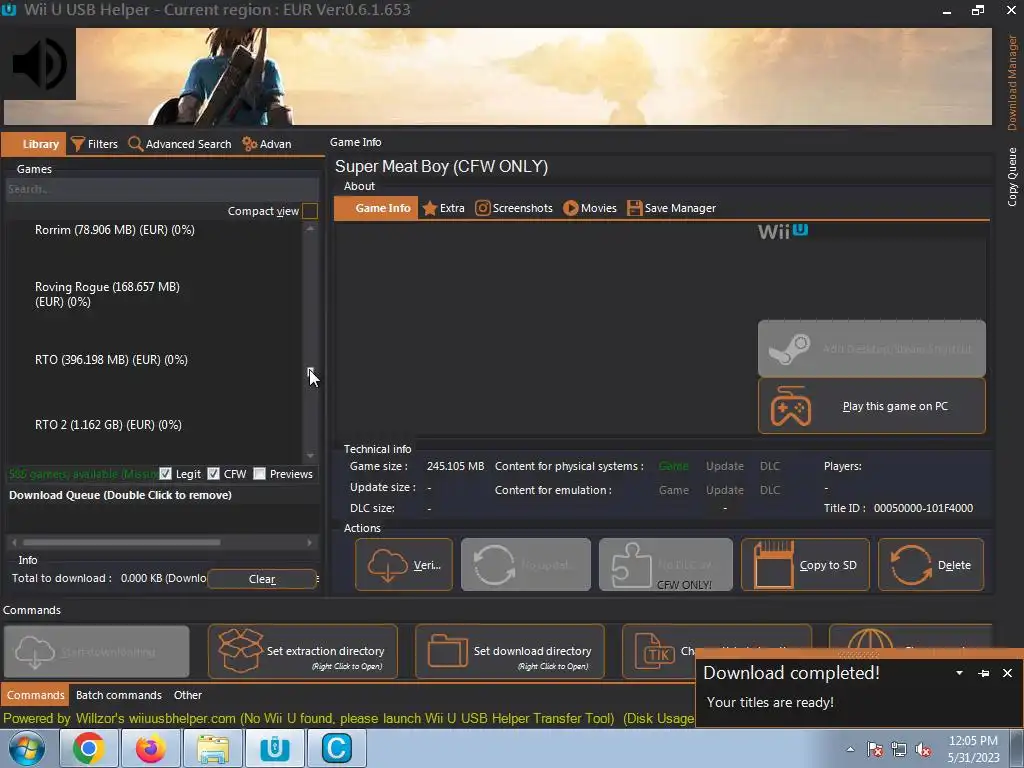Click the Steam logo shortcut icon

(789, 349)
